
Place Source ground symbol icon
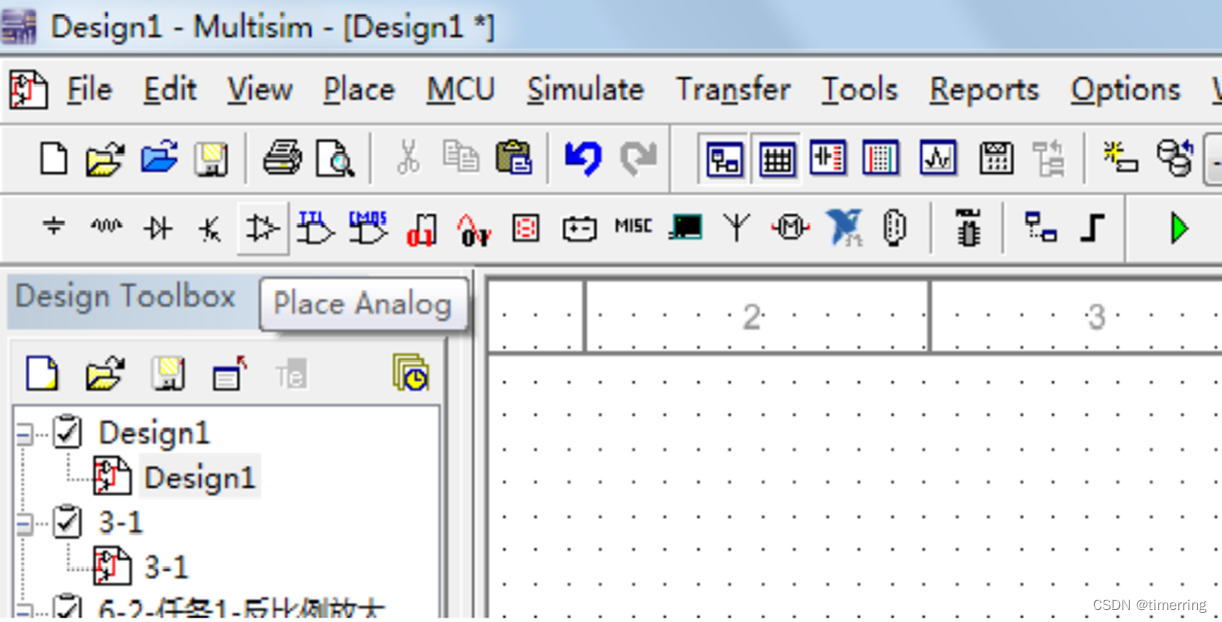[x=54, y=228]
